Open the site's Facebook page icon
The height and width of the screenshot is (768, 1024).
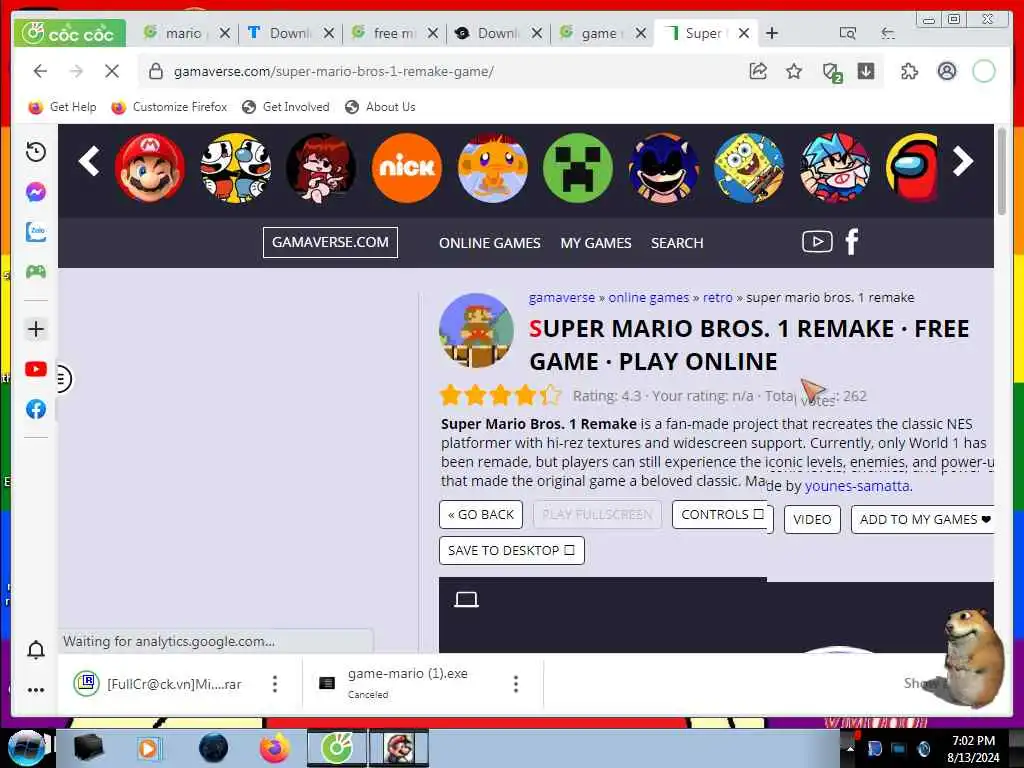tap(852, 242)
